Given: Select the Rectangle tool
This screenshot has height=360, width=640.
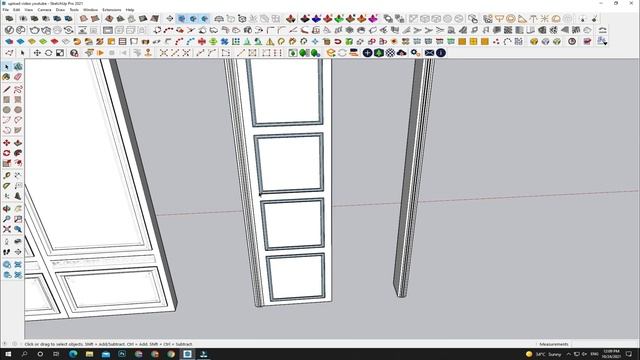Looking at the screenshot, I should [x=7, y=100].
